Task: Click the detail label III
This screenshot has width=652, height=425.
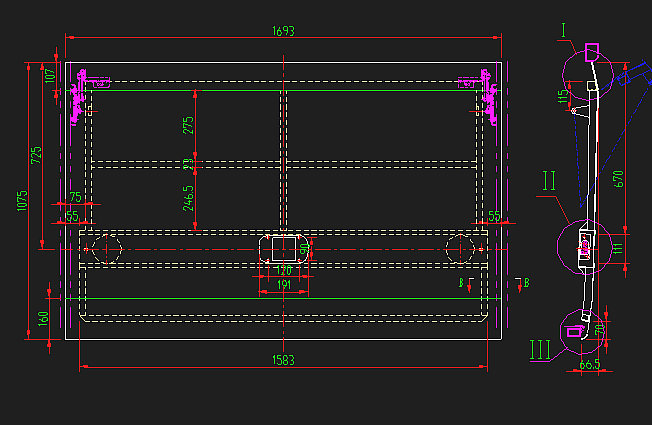Action: [x=540, y=350]
